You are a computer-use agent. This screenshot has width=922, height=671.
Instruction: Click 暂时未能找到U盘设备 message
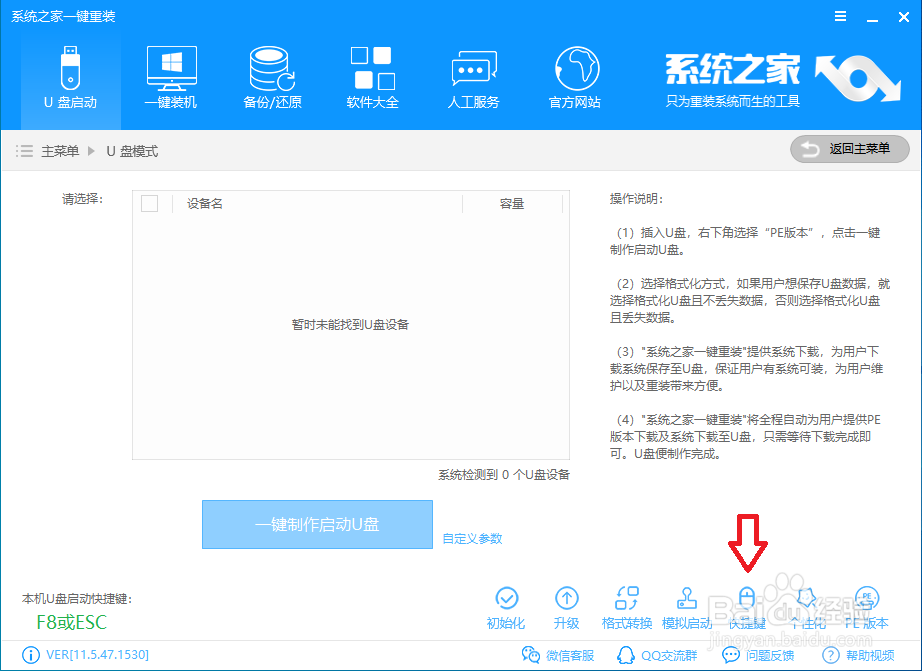tap(350, 325)
